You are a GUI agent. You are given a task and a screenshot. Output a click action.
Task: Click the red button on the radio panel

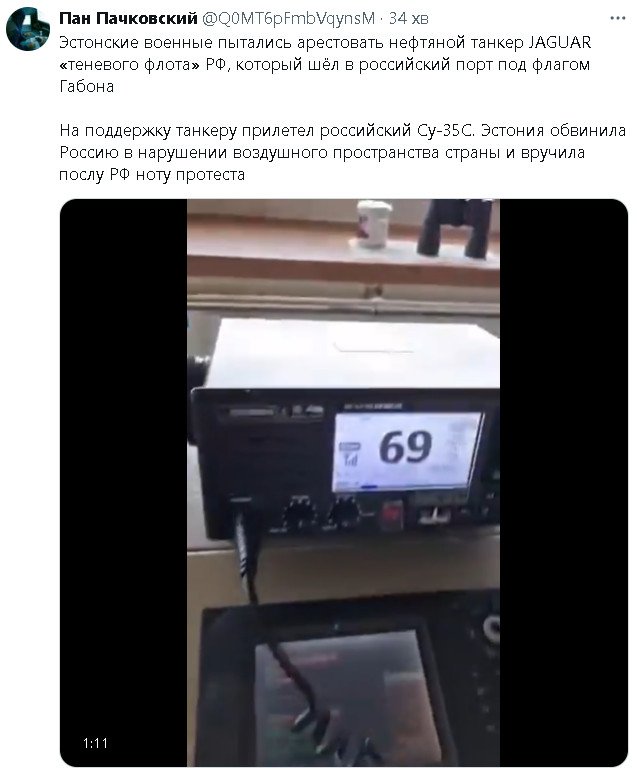393,515
